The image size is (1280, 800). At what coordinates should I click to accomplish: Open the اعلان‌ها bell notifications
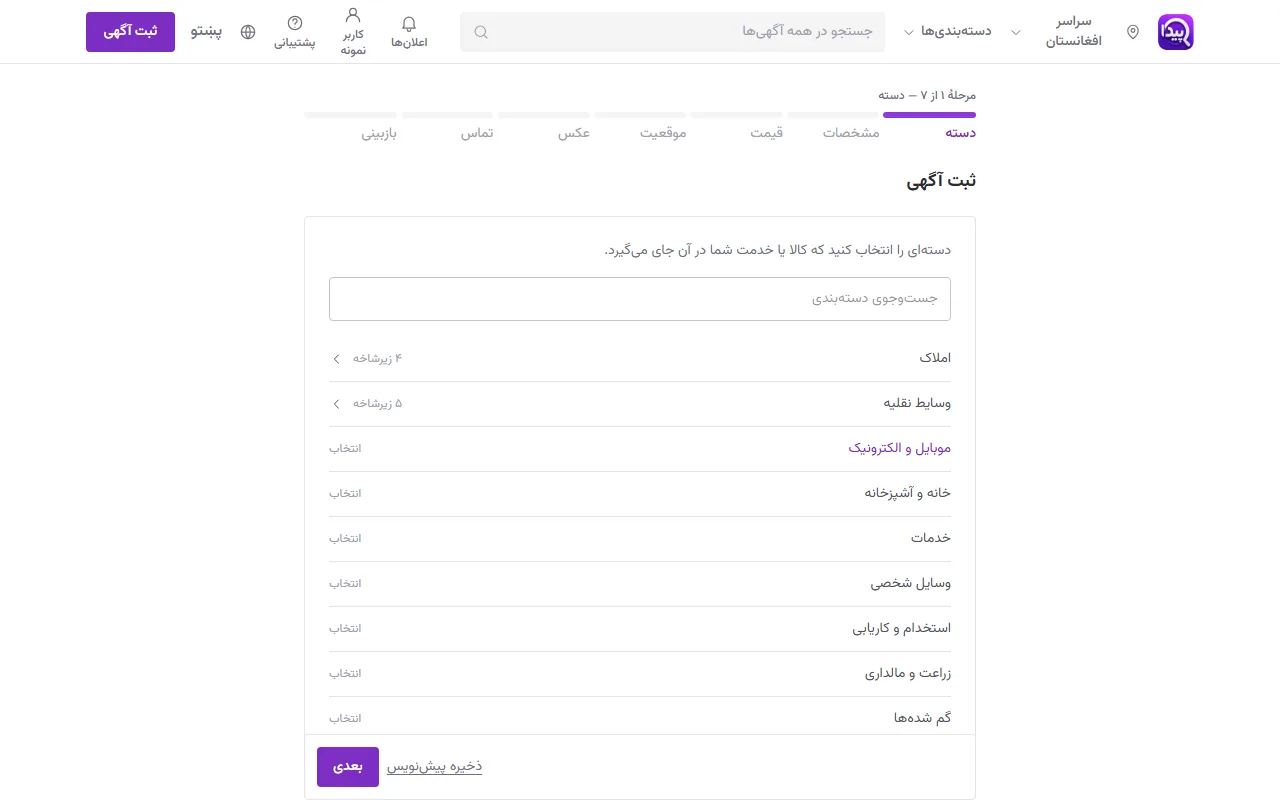pyautogui.click(x=409, y=32)
